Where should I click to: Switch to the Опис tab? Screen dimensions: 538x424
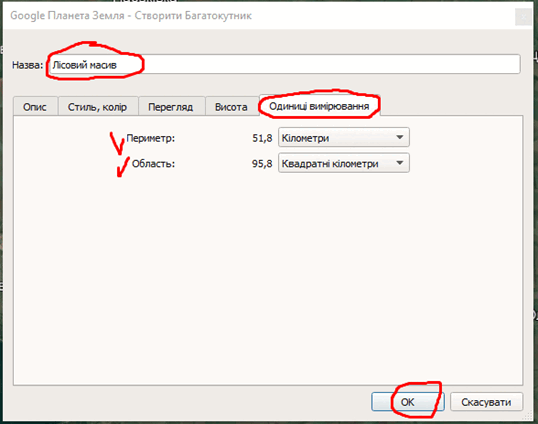[35, 107]
